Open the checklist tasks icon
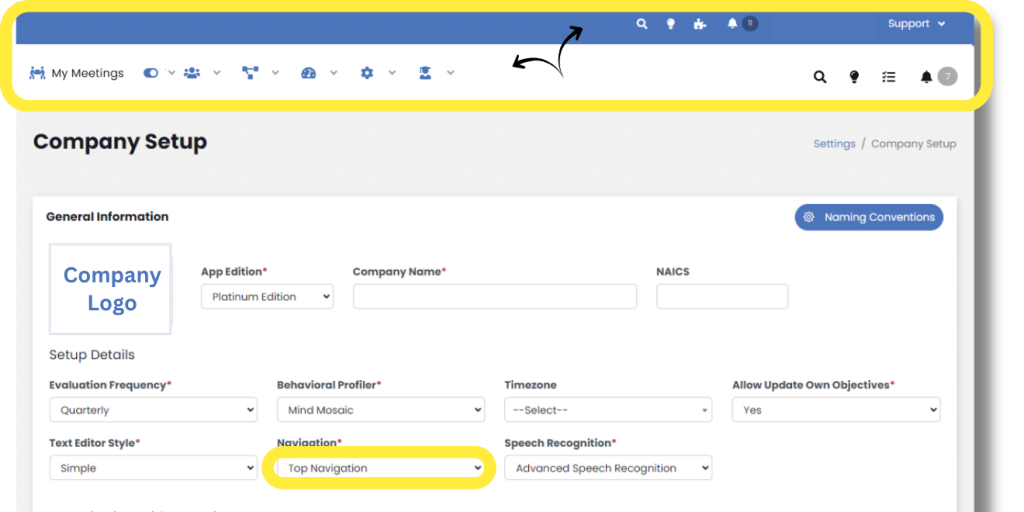This screenshot has height=512, width=1024. point(888,77)
